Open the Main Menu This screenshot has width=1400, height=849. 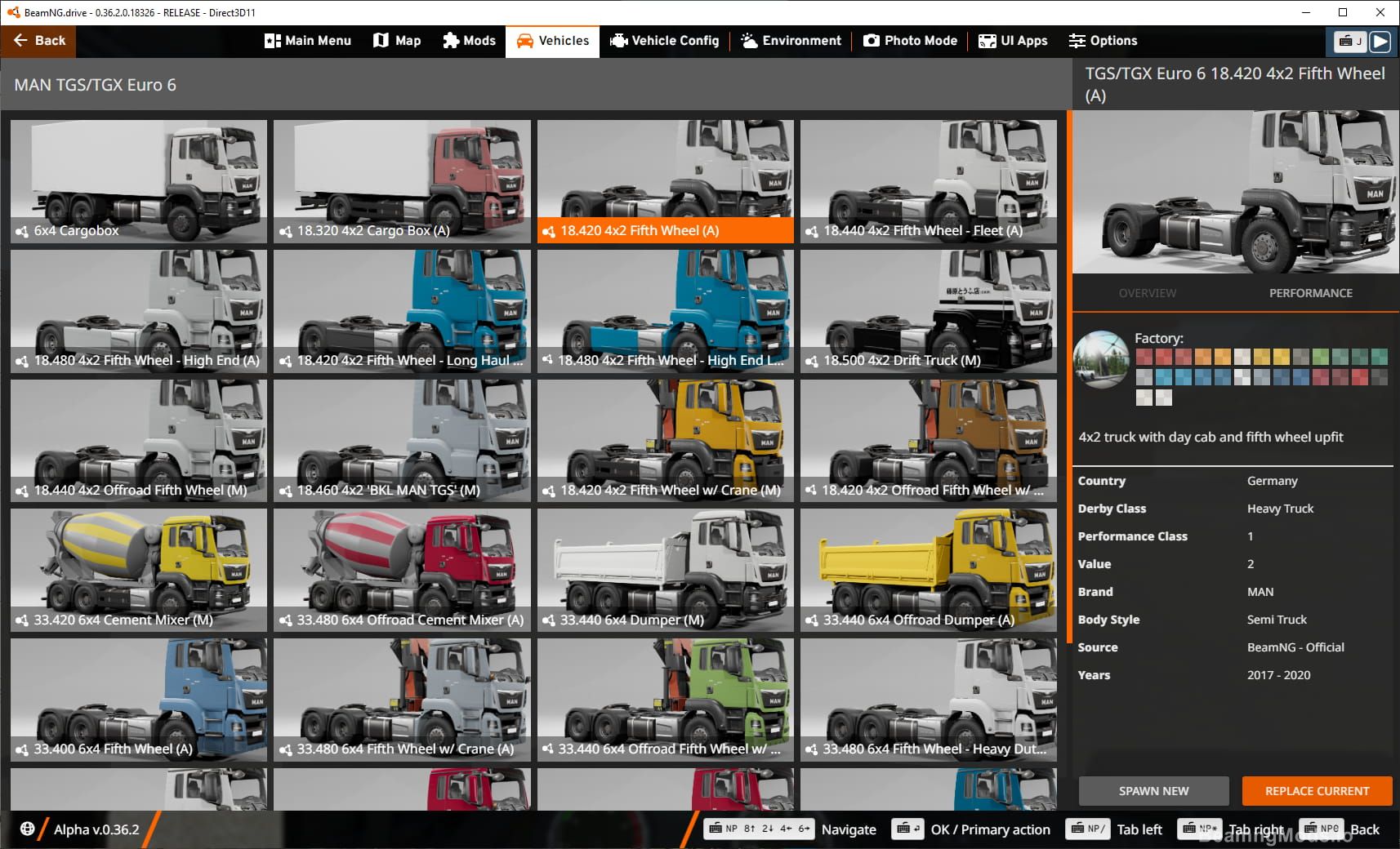(x=308, y=41)
